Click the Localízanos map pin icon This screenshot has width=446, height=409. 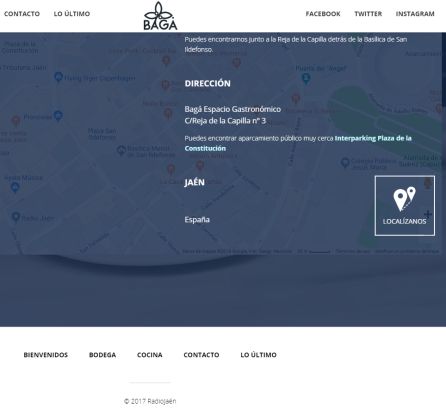pyautogui.click(x=405, y=199)
